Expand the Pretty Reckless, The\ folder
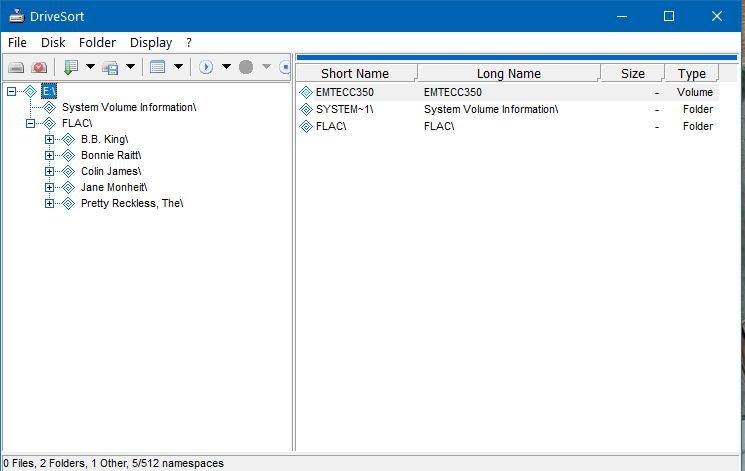The height and width of the screenshot is (471, 745). pyautogui.click(x=49, y=203)
